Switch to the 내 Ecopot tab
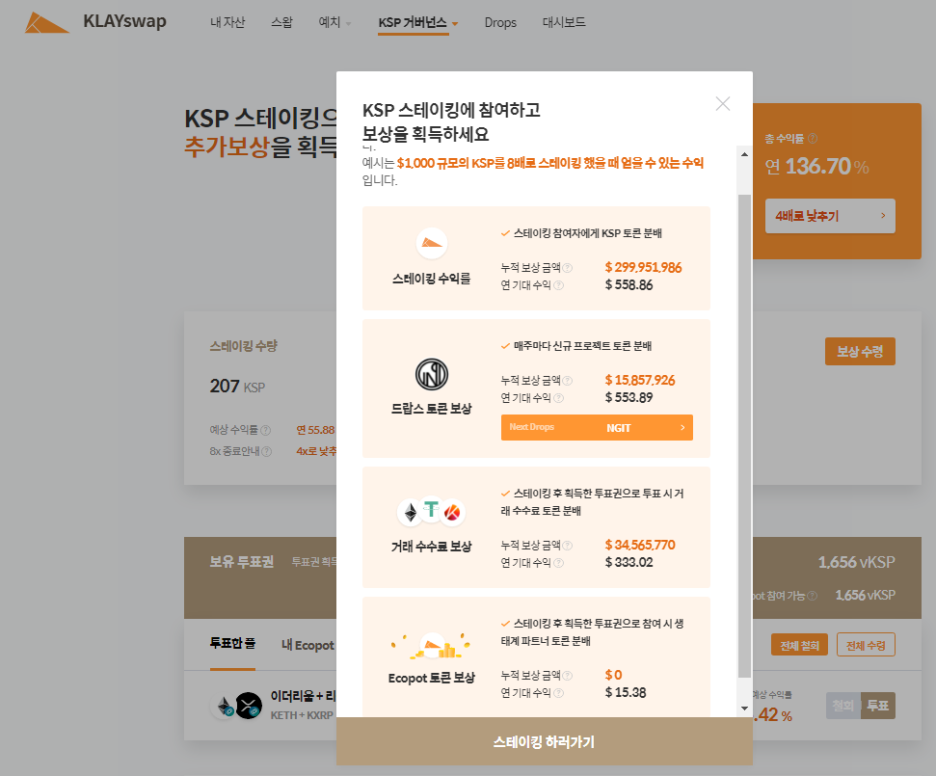 tap(307, 645)
